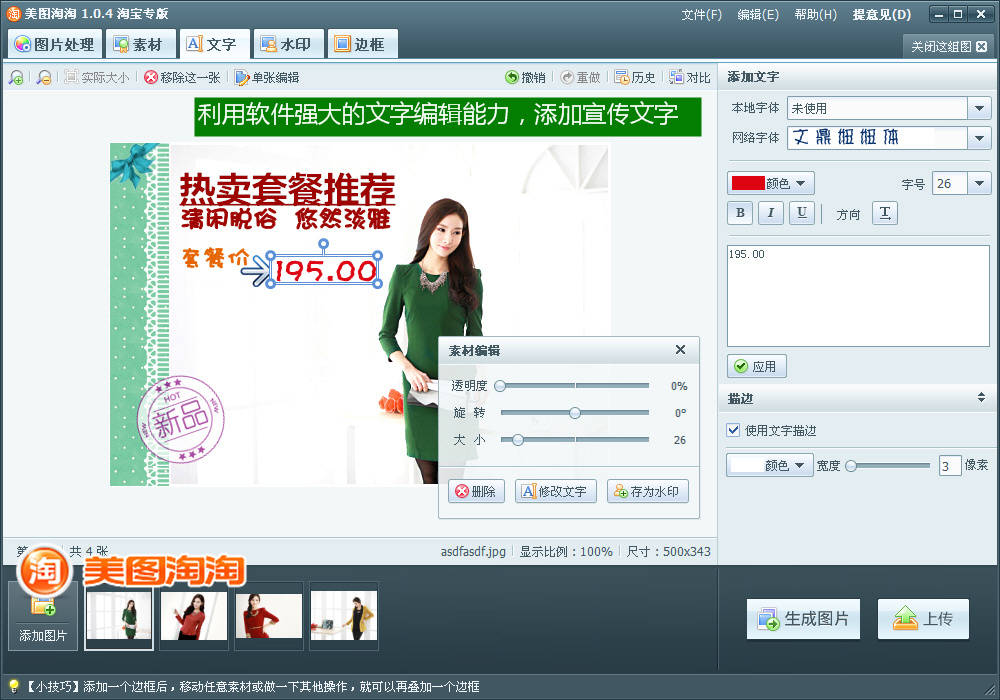Switch to the 图片处理 tab

point(55,44)
